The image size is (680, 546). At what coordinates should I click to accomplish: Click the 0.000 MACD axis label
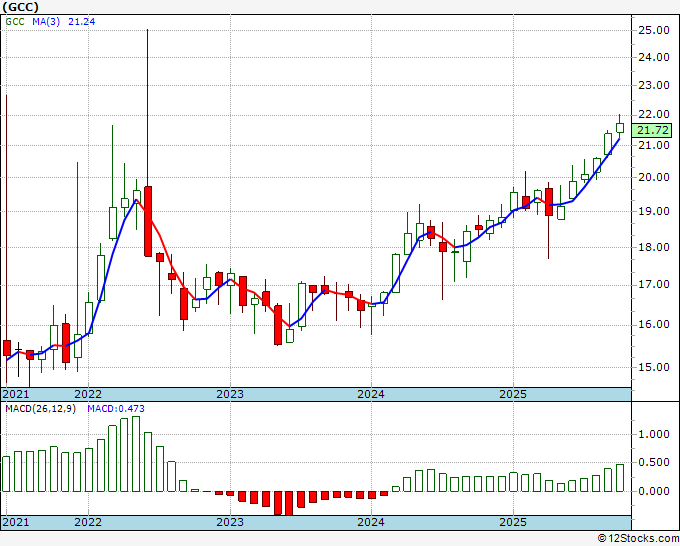[654, 491]
